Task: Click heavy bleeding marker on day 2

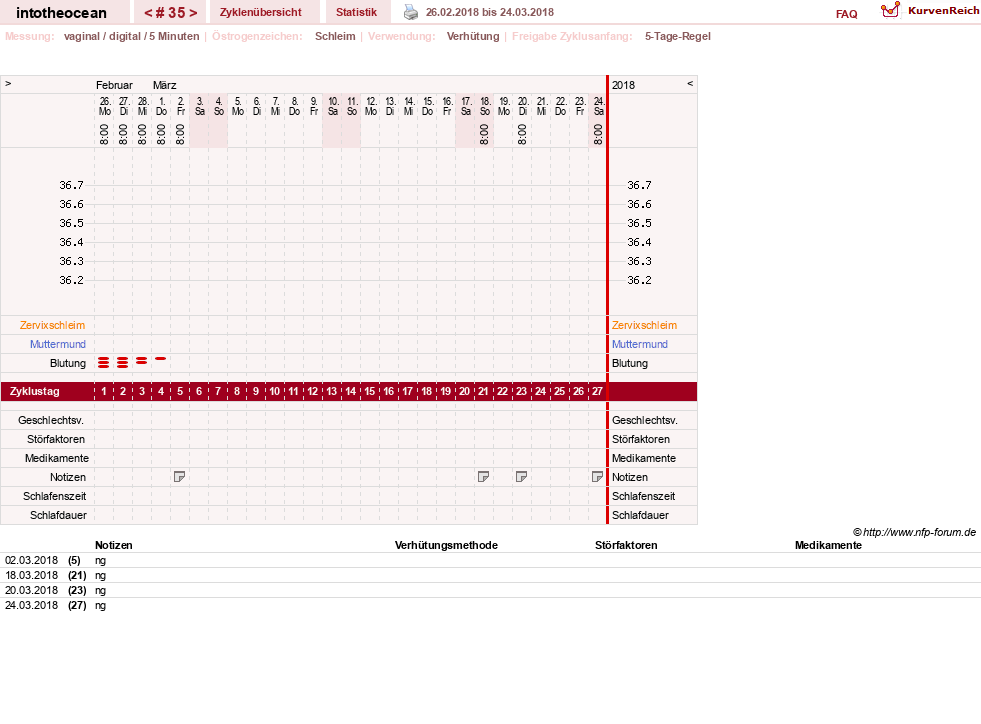Action: (123, 362)
